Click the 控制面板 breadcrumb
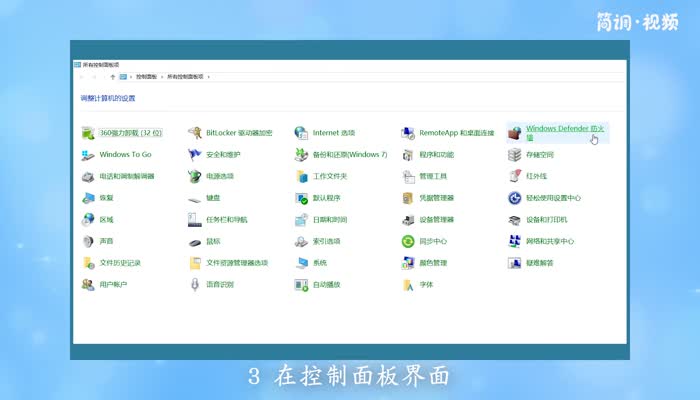This screenshot has width=700, height=400. pyautogui.click(x=146, y=77)
